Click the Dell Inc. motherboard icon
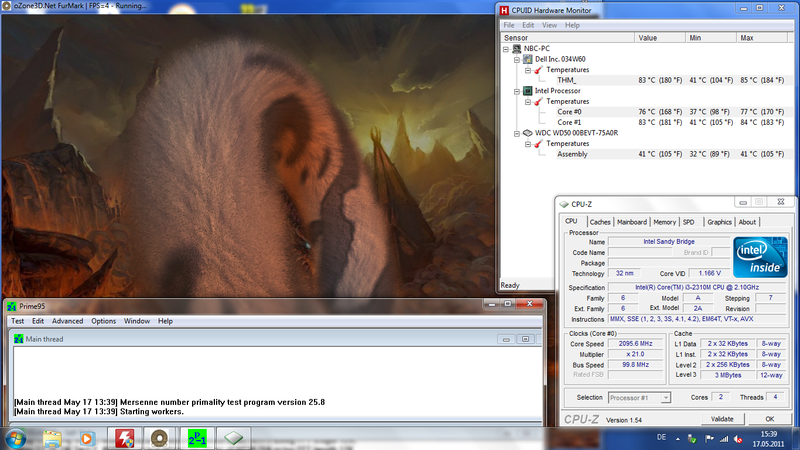 pyautogui.click(x=528, y=59)
